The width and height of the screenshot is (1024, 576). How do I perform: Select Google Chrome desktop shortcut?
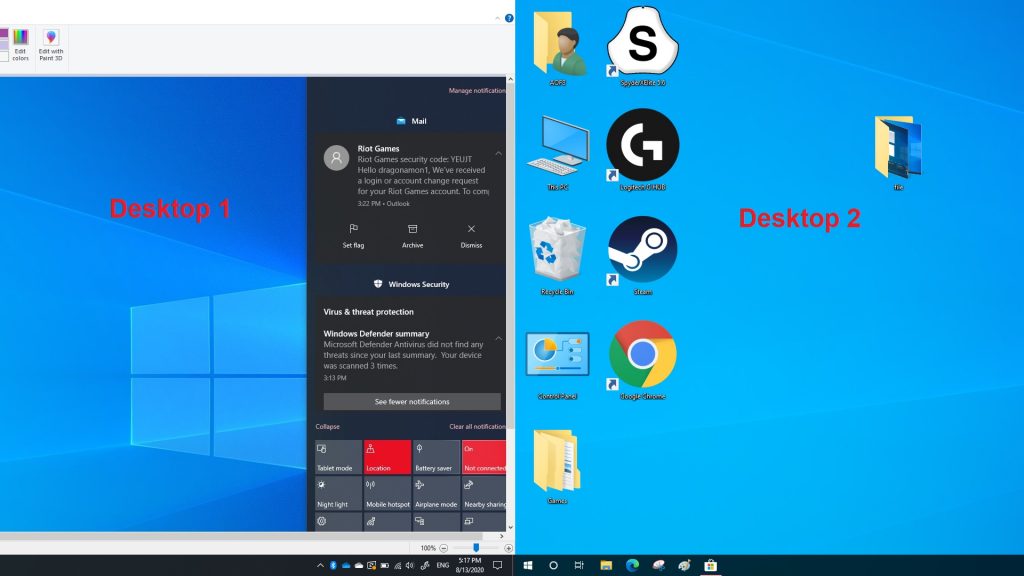(643, 360)
